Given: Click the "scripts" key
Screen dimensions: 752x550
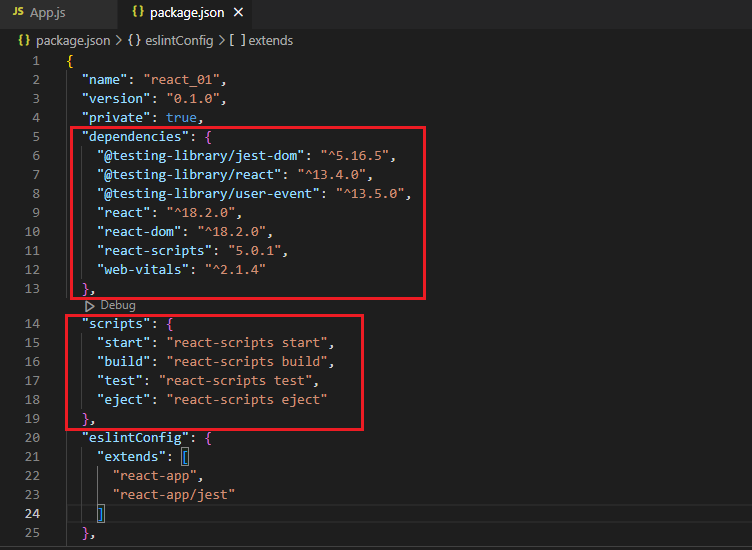Looking at the screenshot, I should [116, 324].
